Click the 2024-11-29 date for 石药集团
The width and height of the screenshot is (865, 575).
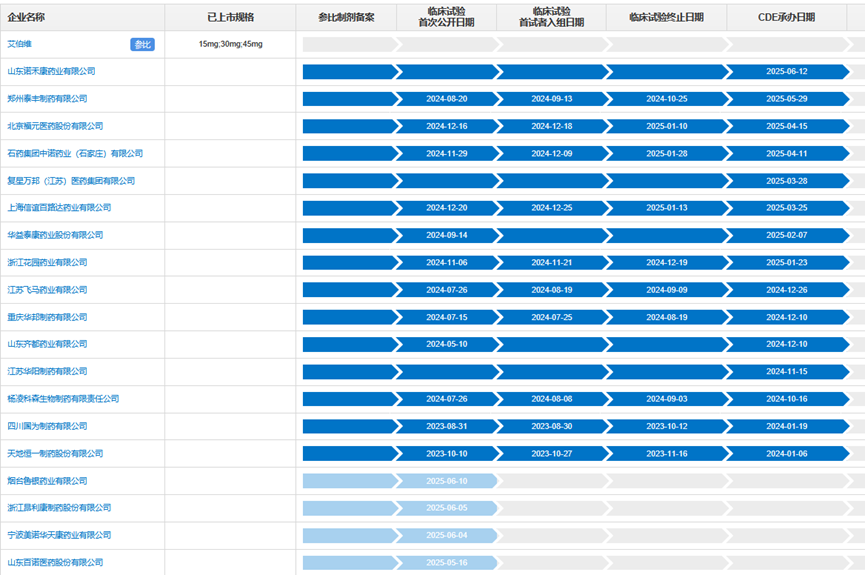pos(447,153)
